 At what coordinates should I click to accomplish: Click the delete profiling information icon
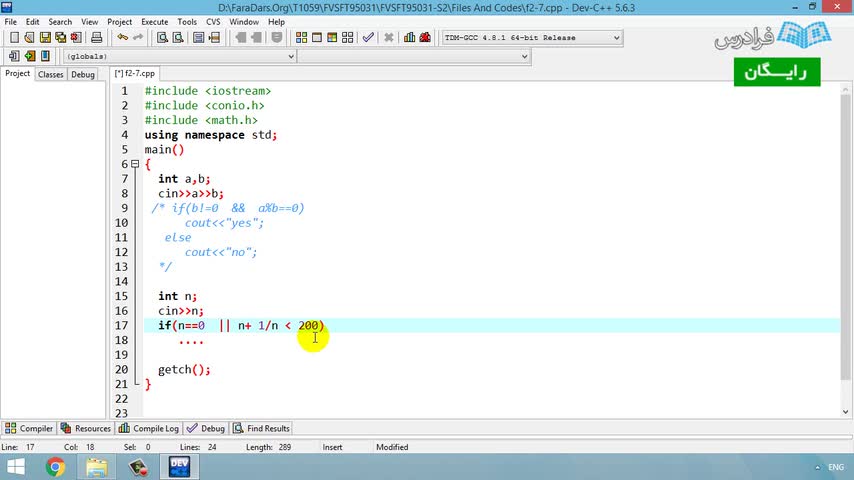(x=425, y=38)
